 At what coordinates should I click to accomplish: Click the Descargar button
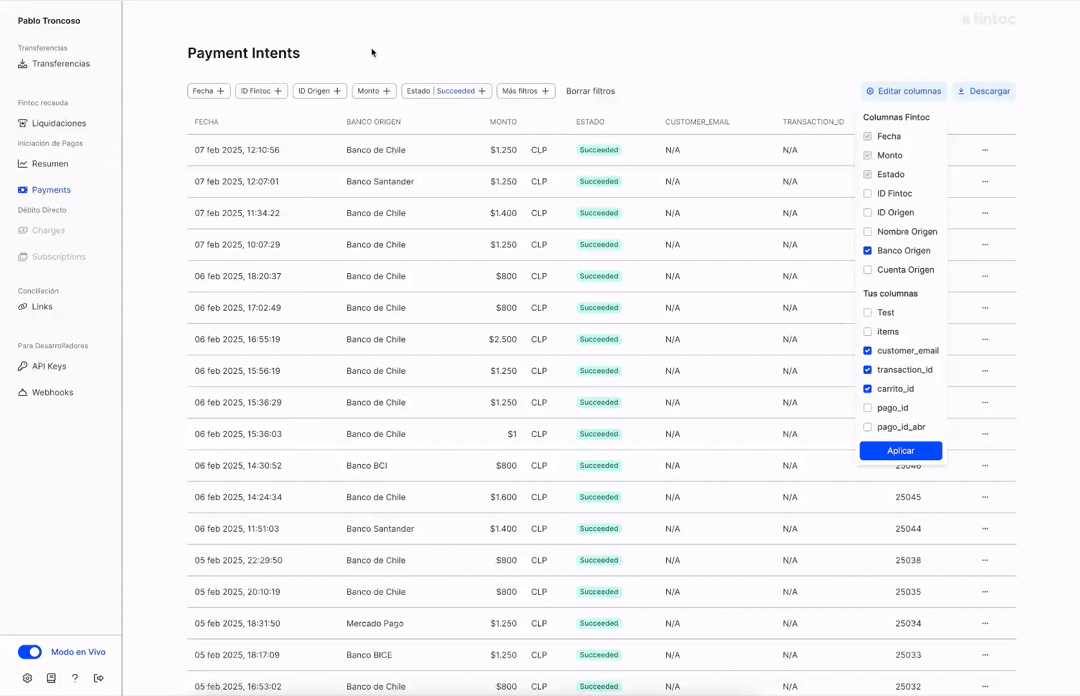pyautogui.click(x=984, y=91)
